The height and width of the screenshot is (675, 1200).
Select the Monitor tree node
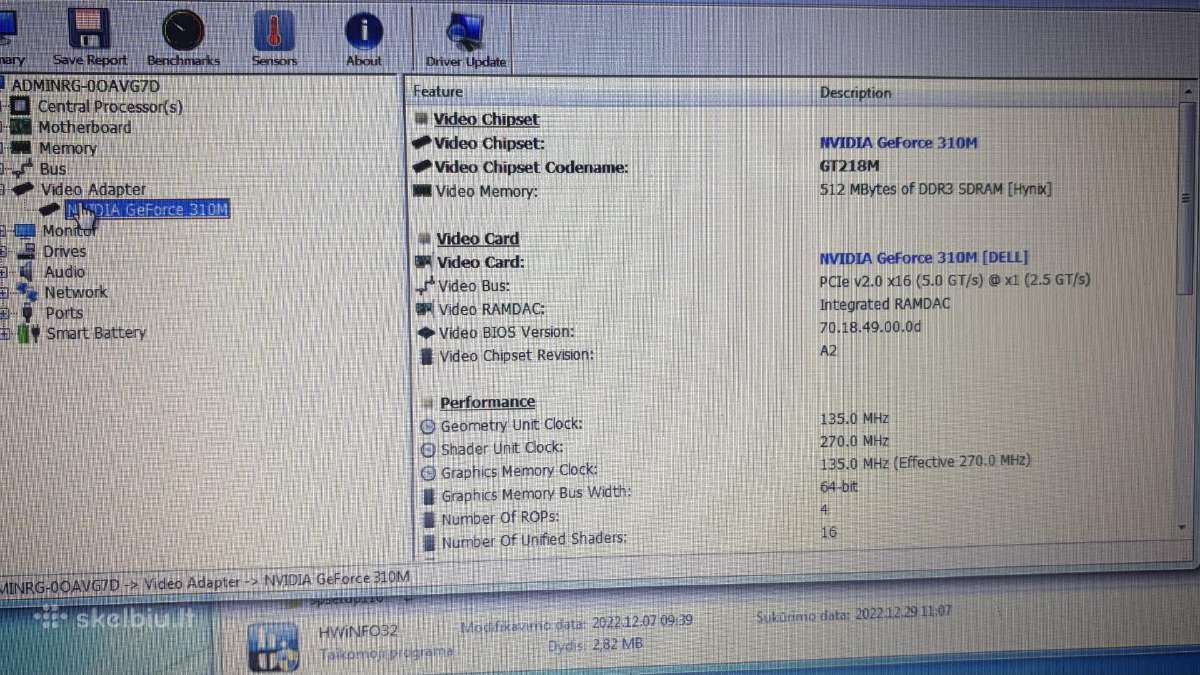tap(69, 230)
